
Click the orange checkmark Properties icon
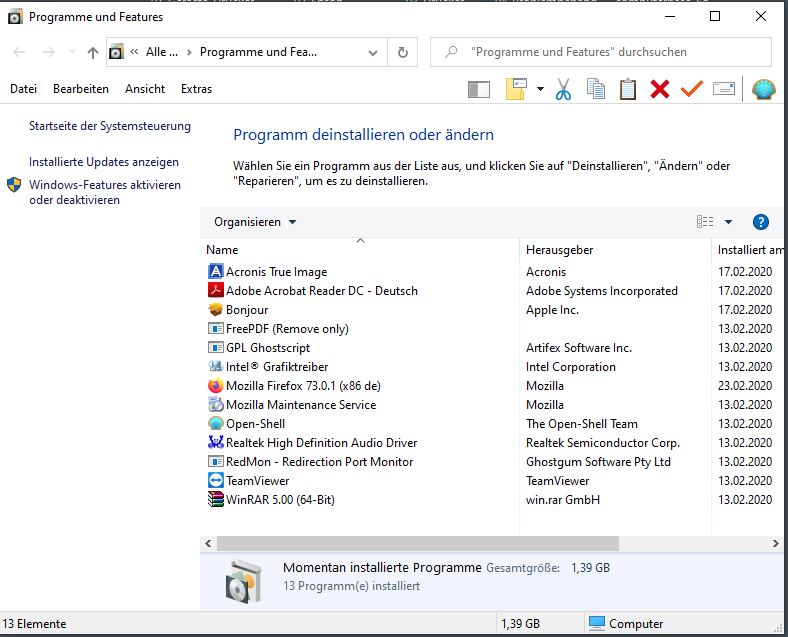tap(692, 89)
